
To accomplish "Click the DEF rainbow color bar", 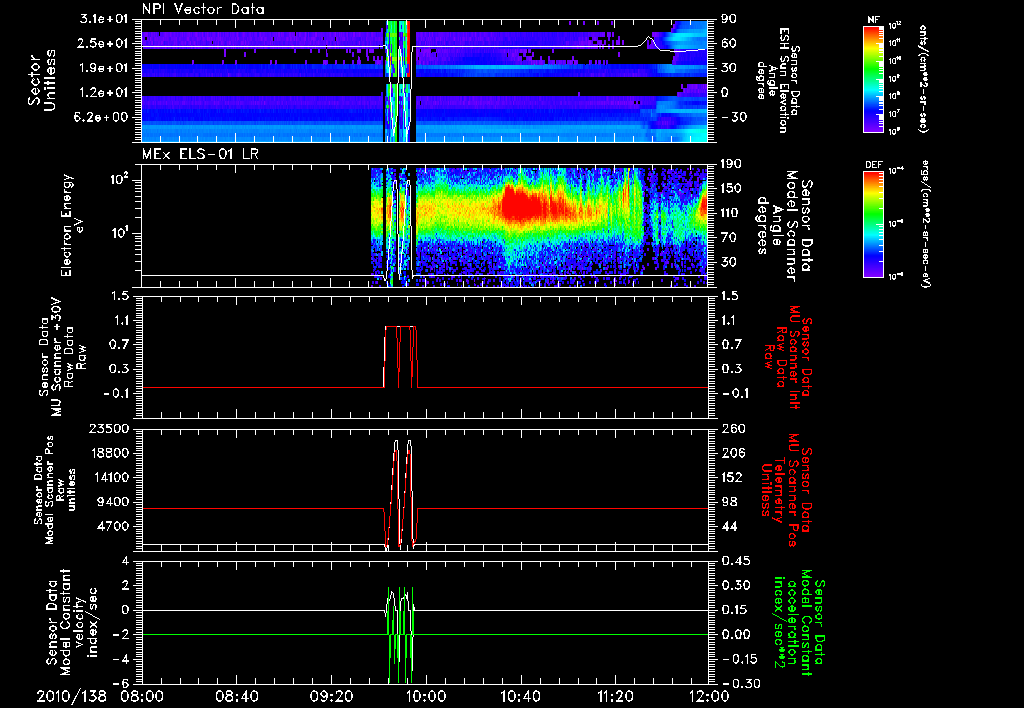I will coord(874,224).
